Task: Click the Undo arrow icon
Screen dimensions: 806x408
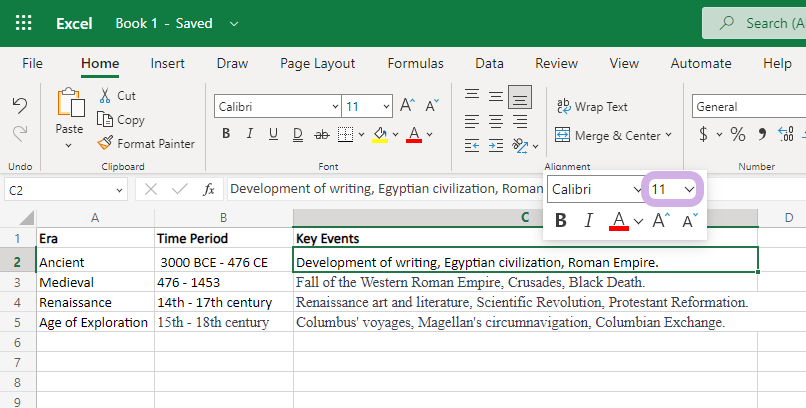Action: coord(20,106)
